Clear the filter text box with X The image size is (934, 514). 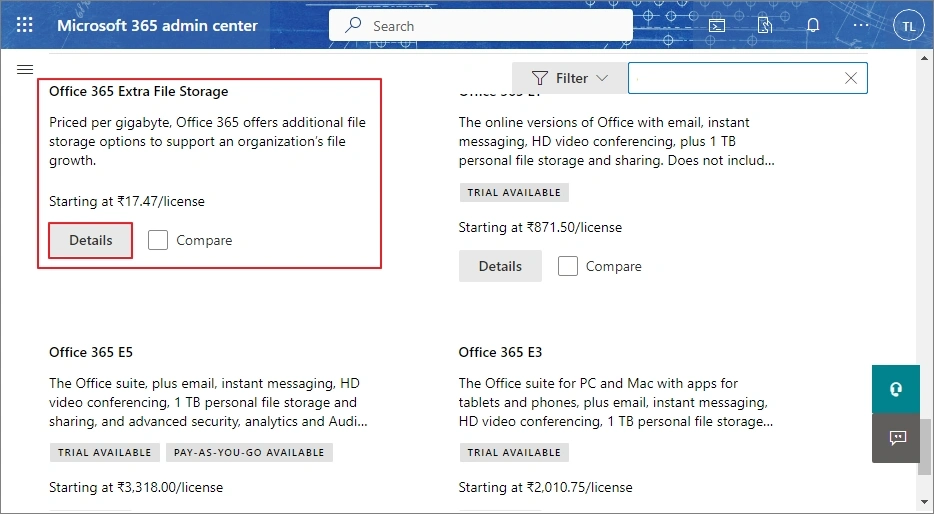(851, 78)
